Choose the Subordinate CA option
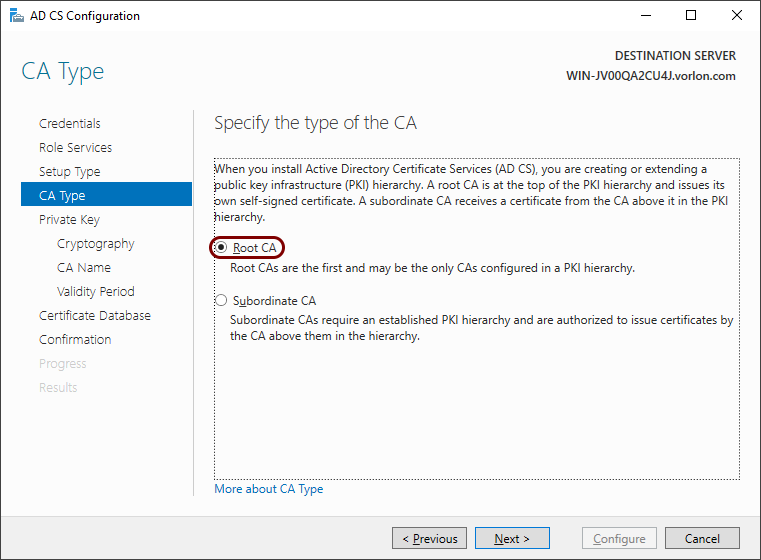This screenshot has height=560, width=761. 221,300
